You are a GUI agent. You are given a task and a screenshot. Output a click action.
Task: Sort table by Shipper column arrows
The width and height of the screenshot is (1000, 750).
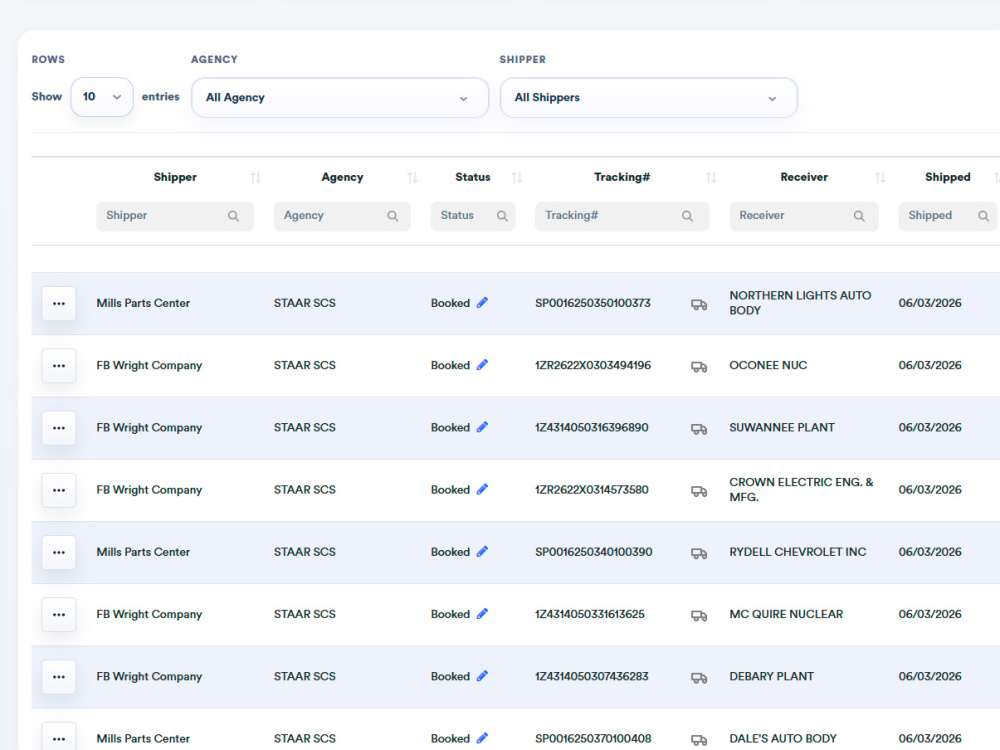[x=256, y=177]
